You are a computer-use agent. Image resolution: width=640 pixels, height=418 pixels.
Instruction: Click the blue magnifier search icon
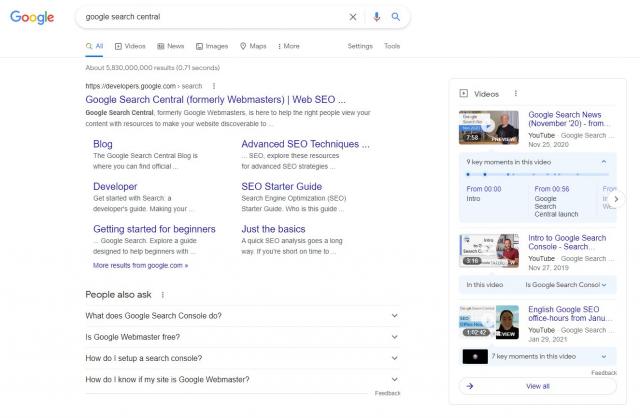click(396, 17)
